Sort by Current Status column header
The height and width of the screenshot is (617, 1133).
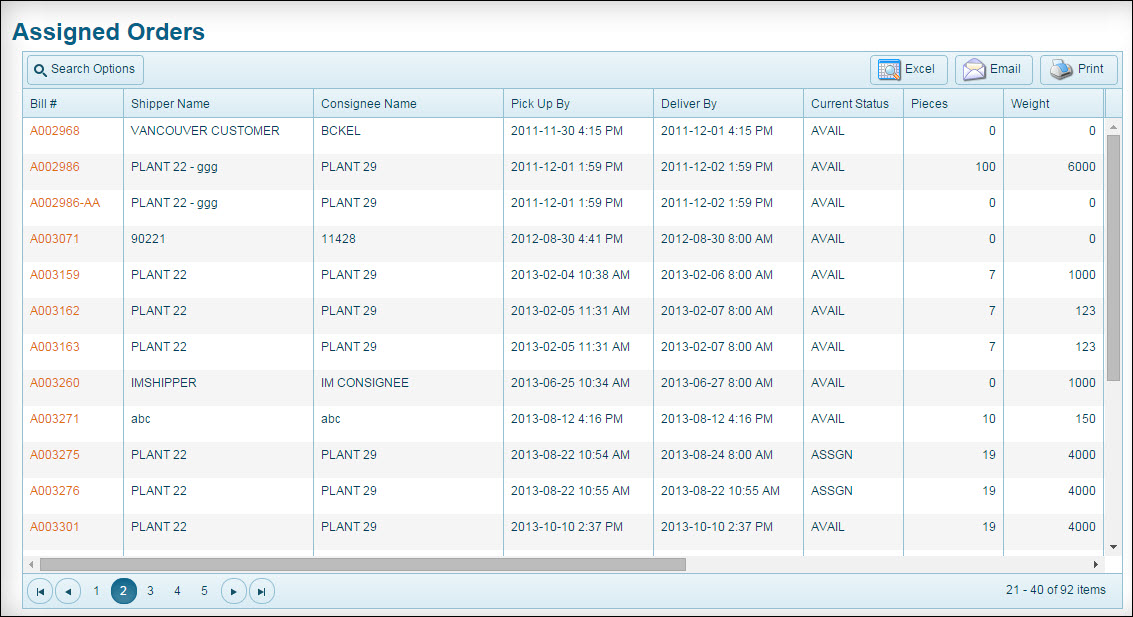point(853,103)
